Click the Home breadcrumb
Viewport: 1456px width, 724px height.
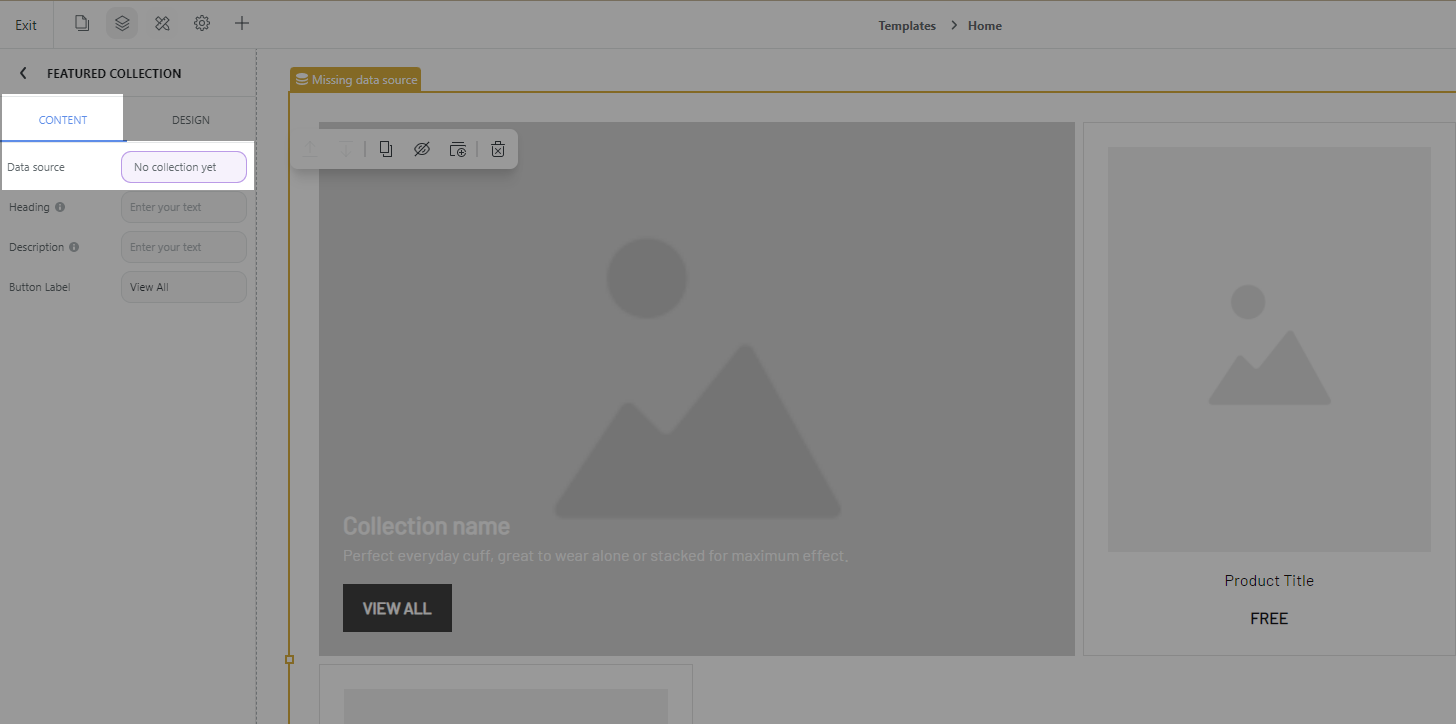pos(985,26)
